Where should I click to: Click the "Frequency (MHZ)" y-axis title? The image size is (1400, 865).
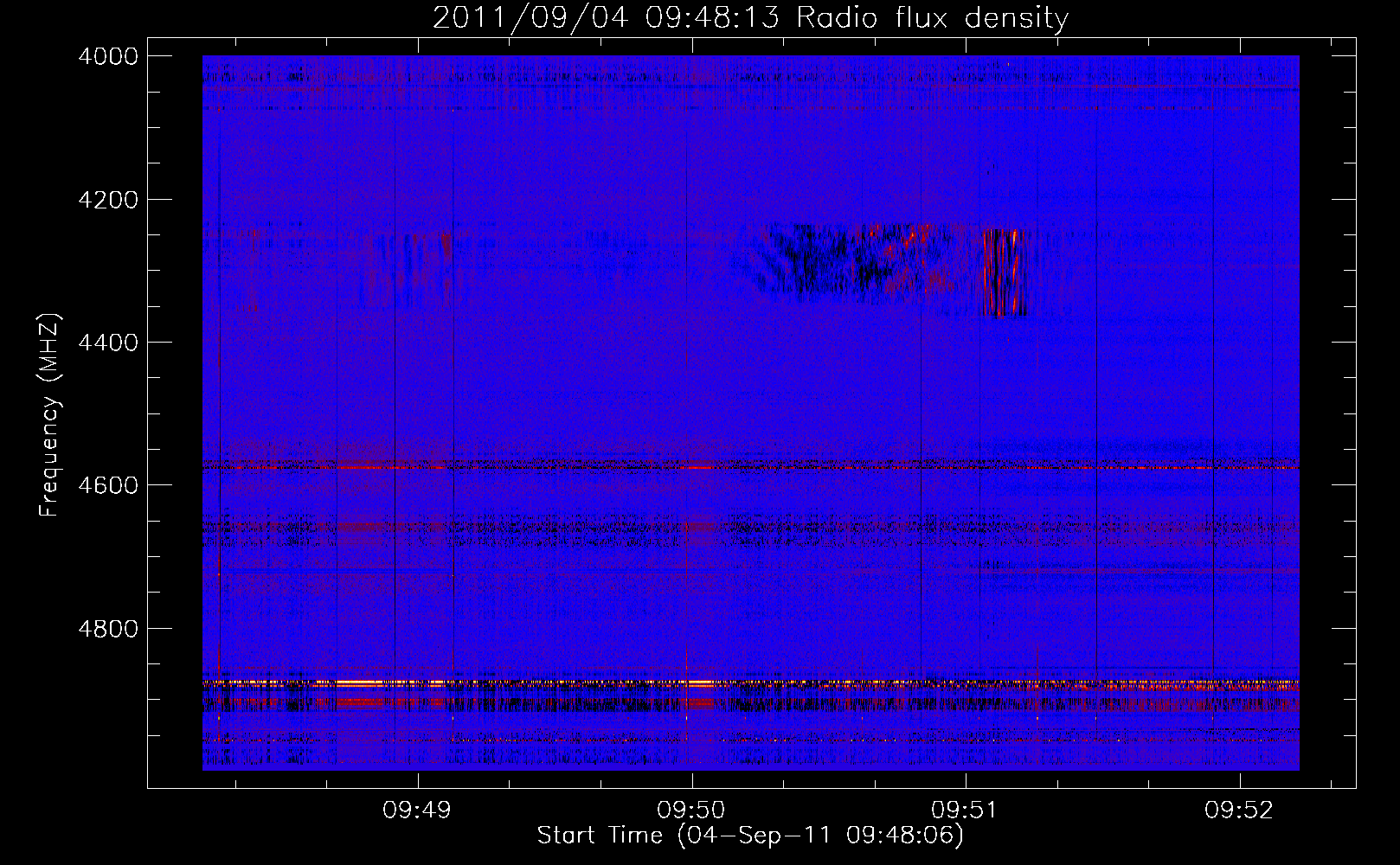click(50, 414)
